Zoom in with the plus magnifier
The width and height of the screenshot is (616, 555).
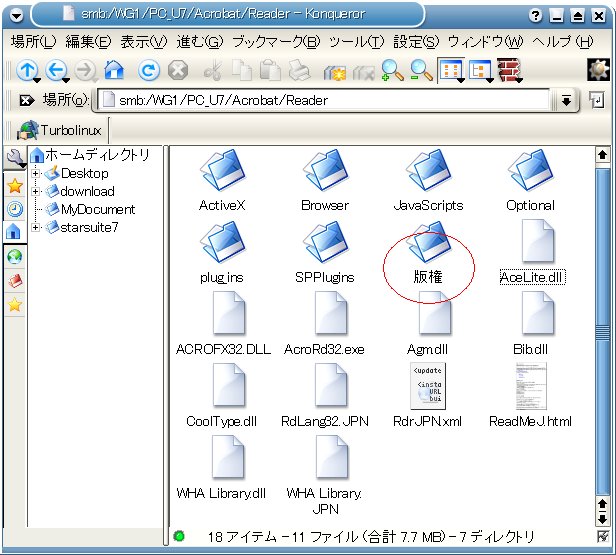(392, 71)
